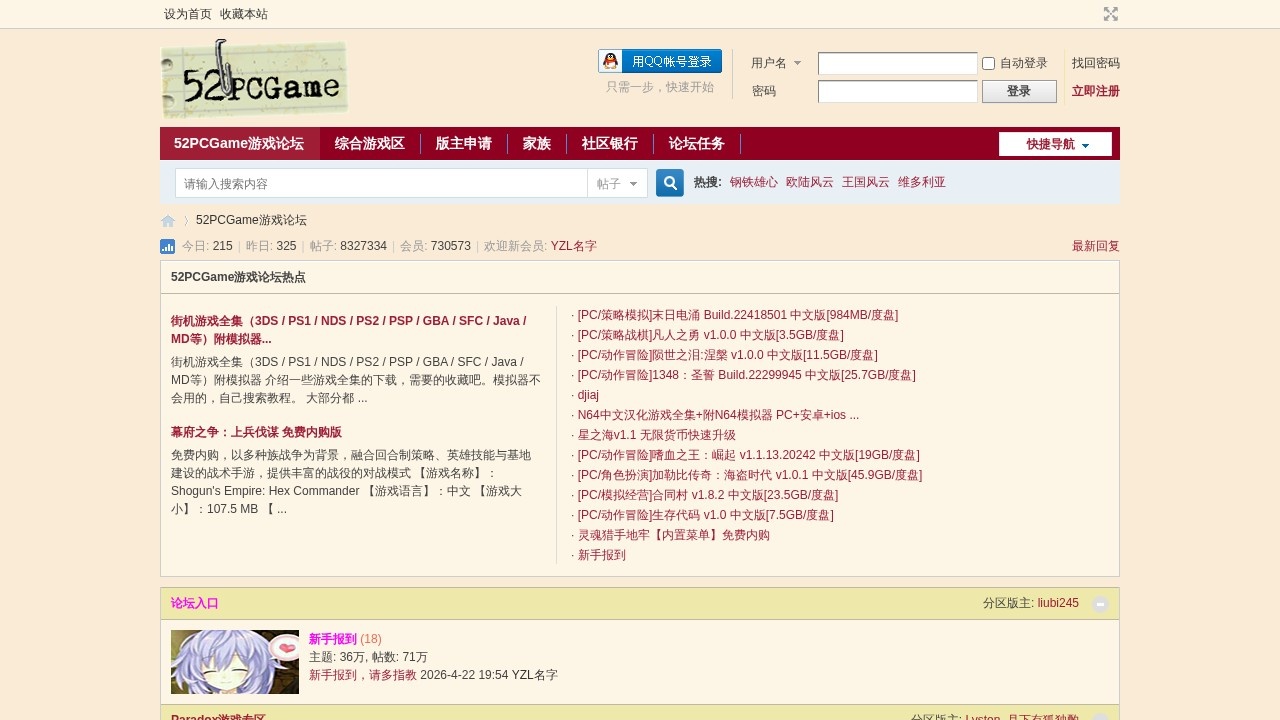Viewport: 1280px width, 720px height.
Task: Click the 52PCGame site logo
Action: point(254,79)
